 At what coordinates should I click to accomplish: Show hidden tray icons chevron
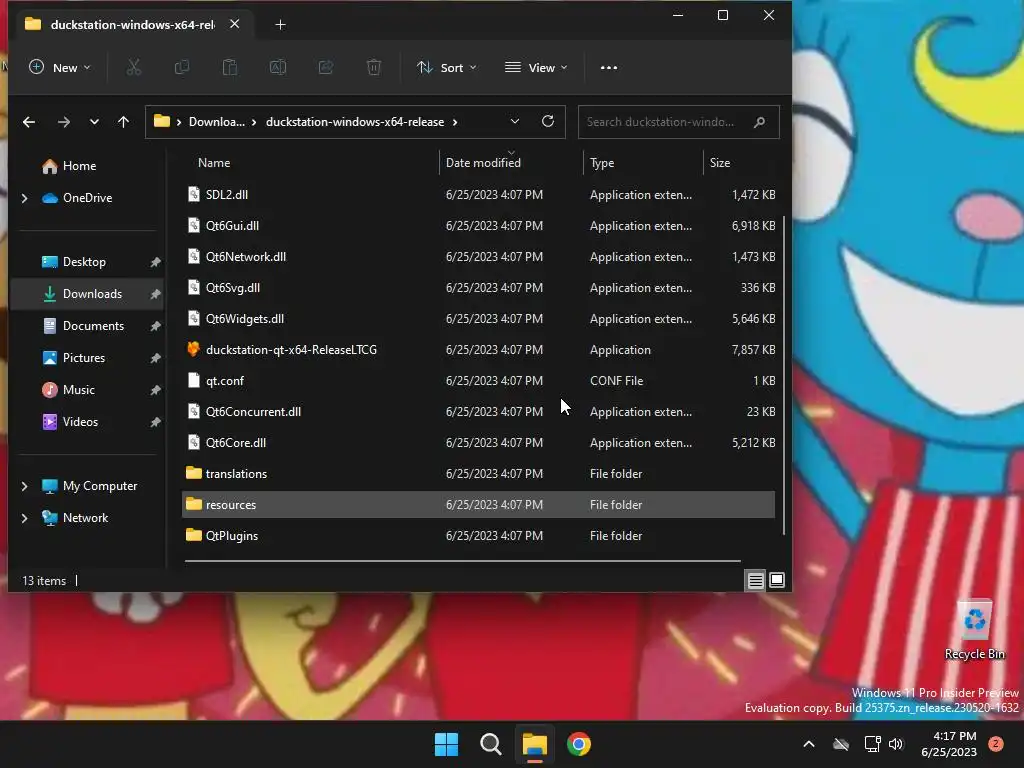[x=808, y=744]
